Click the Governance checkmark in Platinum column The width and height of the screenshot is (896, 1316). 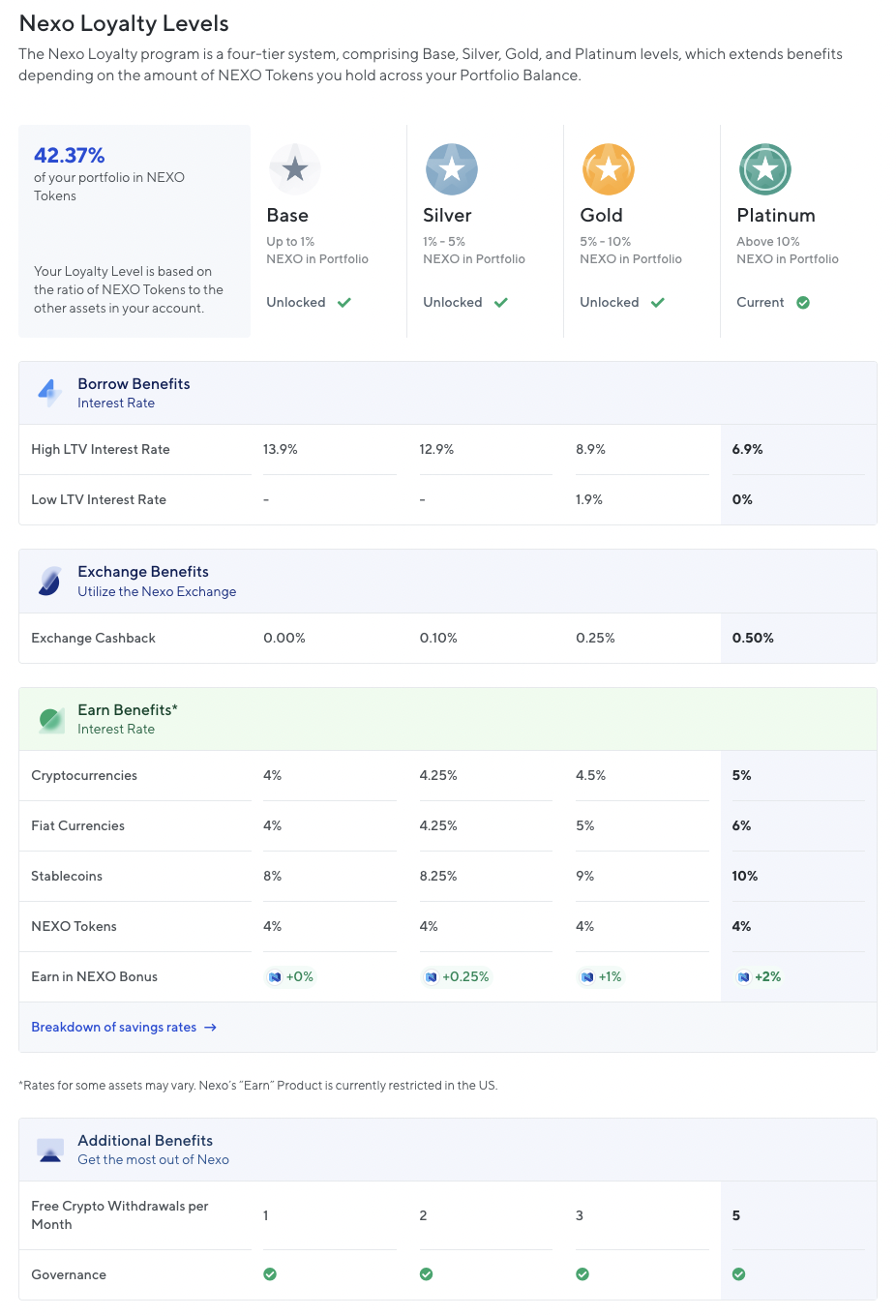click(x=738, y=1274)
